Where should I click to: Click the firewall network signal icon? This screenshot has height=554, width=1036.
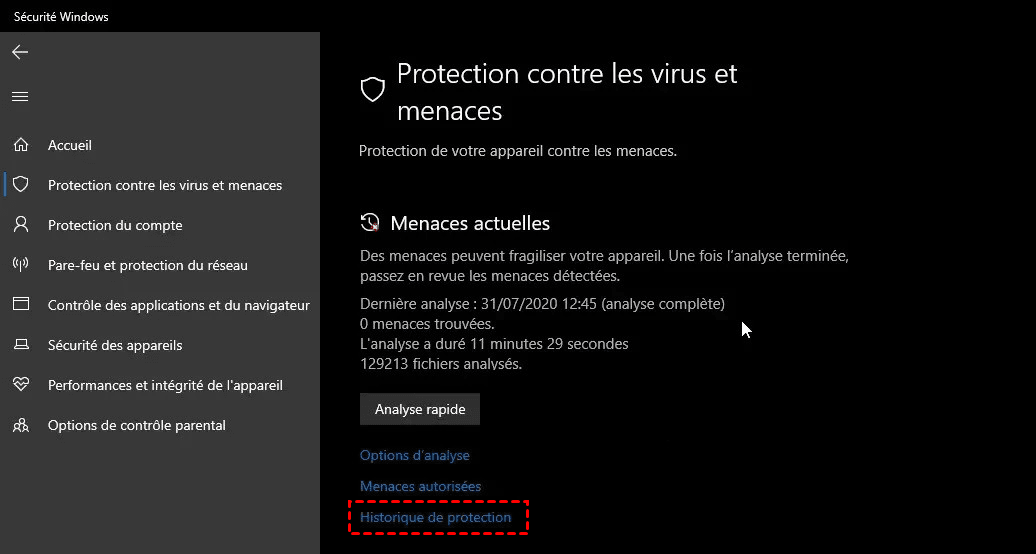(20, 265)
